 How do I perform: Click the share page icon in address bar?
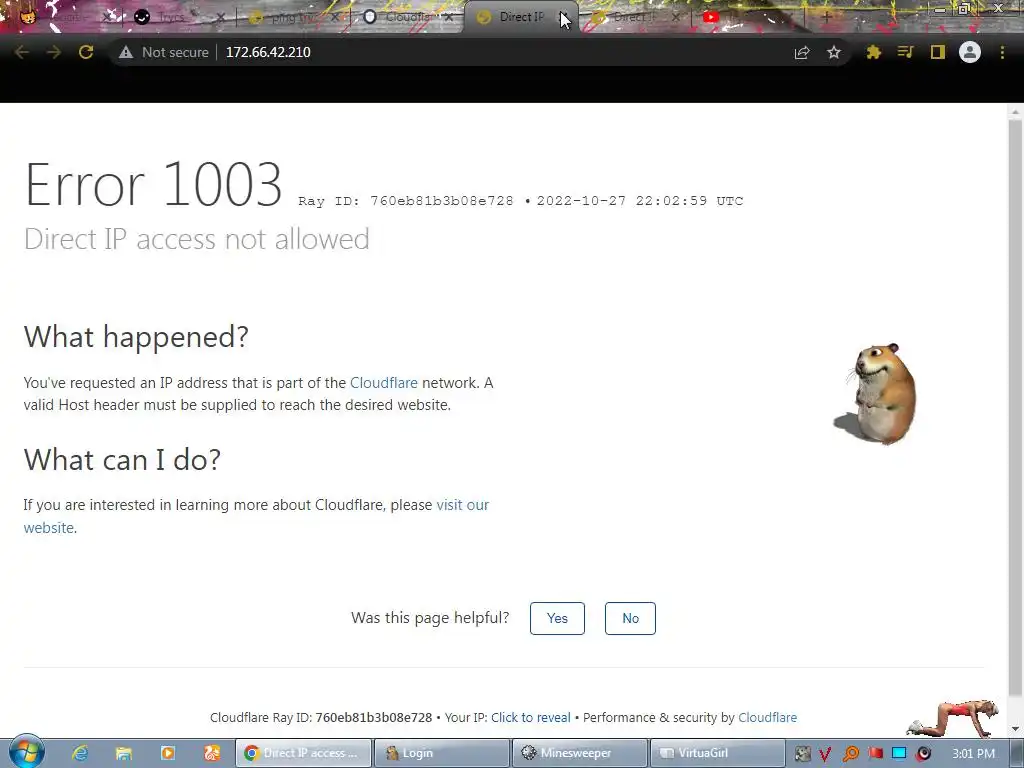click(802, 52)
